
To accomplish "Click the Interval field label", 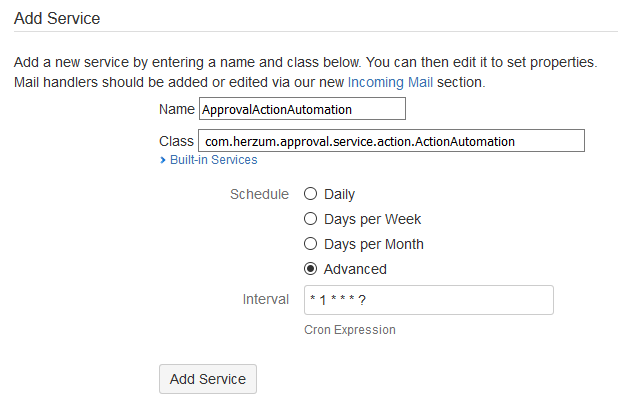I will tap(265, 299).
